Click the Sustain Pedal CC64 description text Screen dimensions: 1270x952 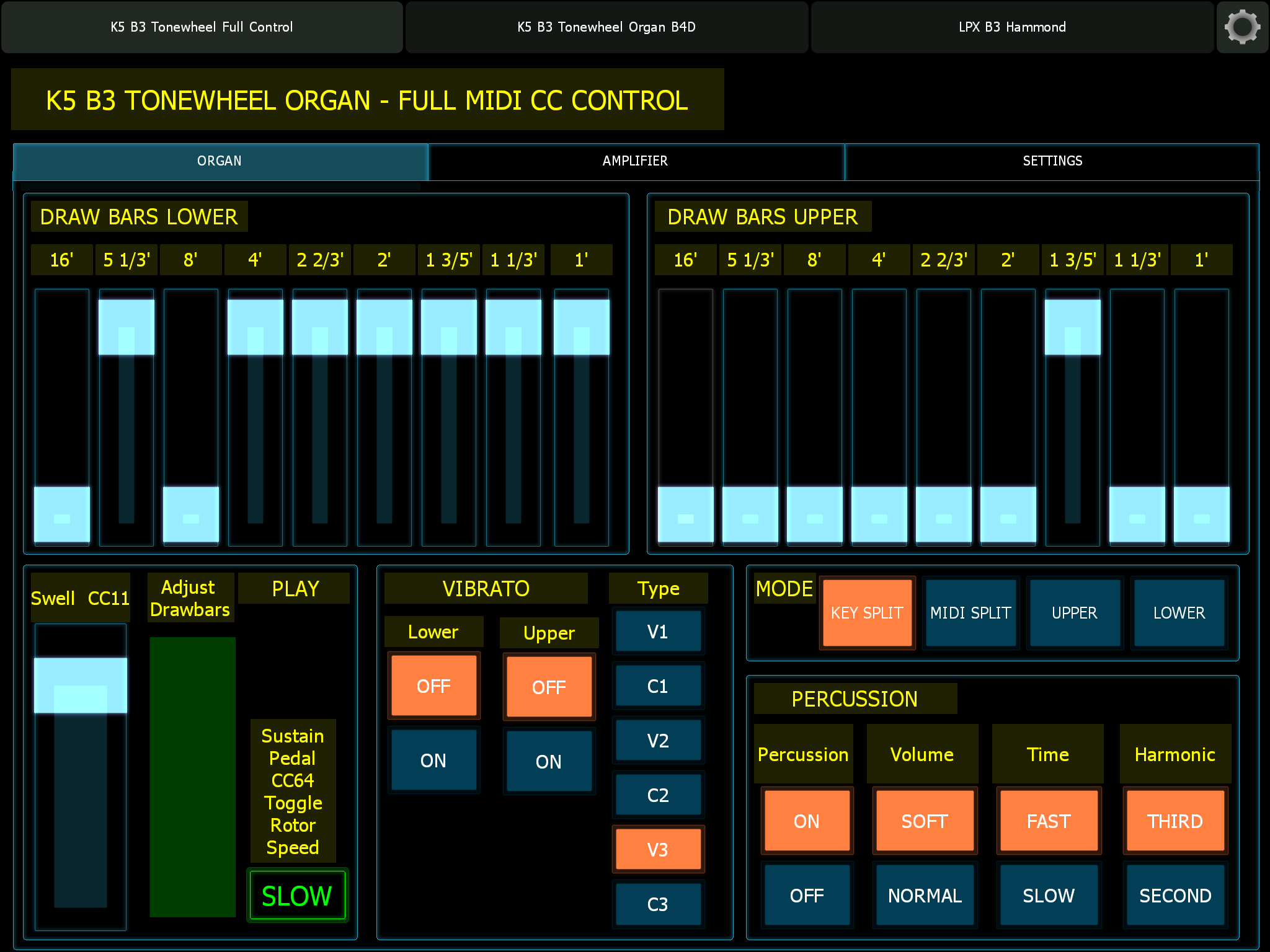[293, 791]
